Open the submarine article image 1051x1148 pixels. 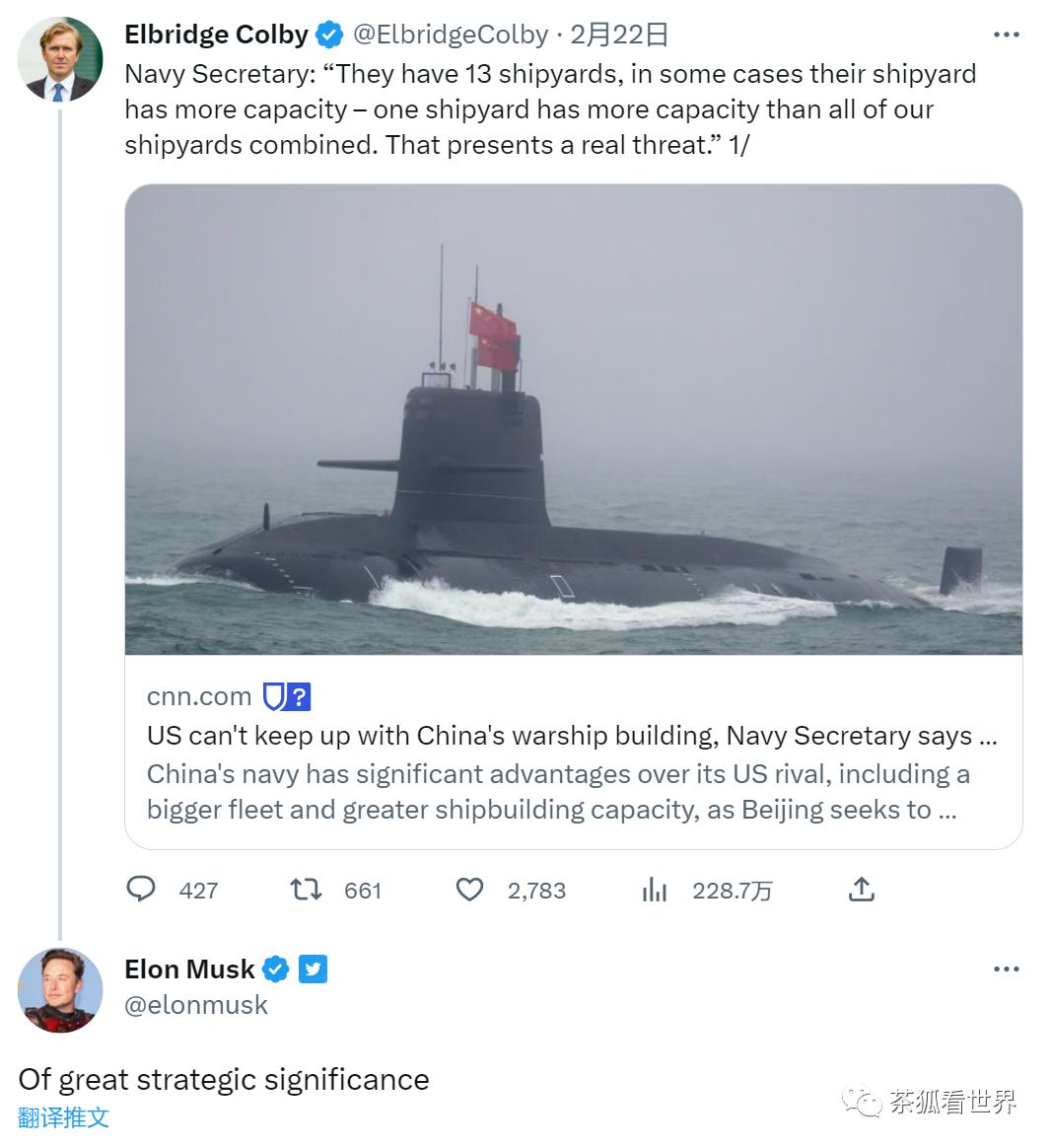tap(573, 419)
